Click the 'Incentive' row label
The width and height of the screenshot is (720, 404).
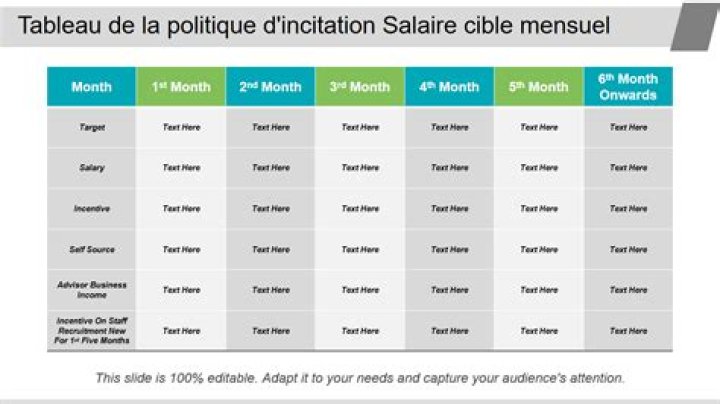pos(92,209)
